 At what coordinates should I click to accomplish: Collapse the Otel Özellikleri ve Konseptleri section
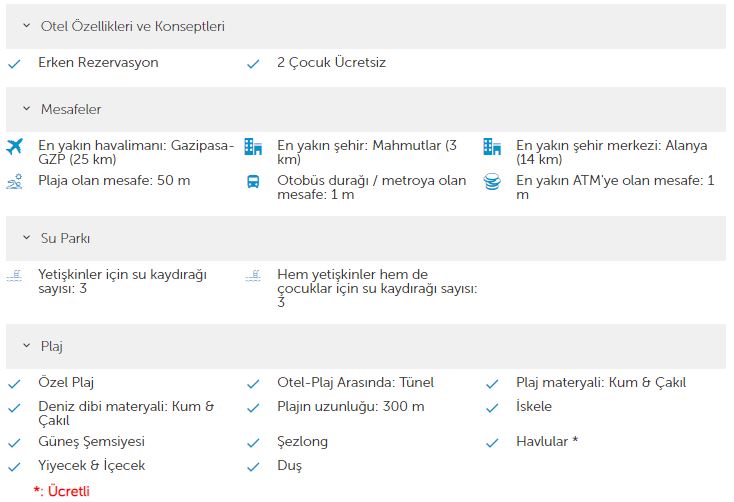(x=27, y=26)
